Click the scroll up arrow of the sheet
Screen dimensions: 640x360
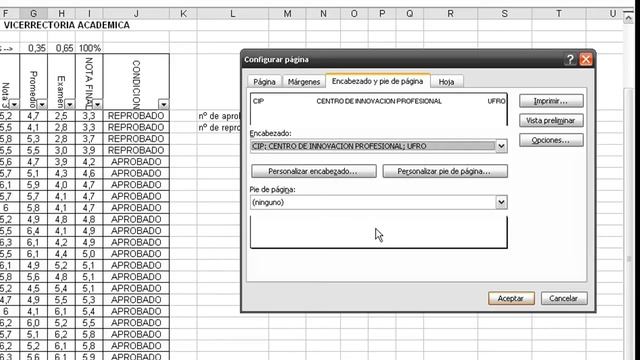click(628, 18)
